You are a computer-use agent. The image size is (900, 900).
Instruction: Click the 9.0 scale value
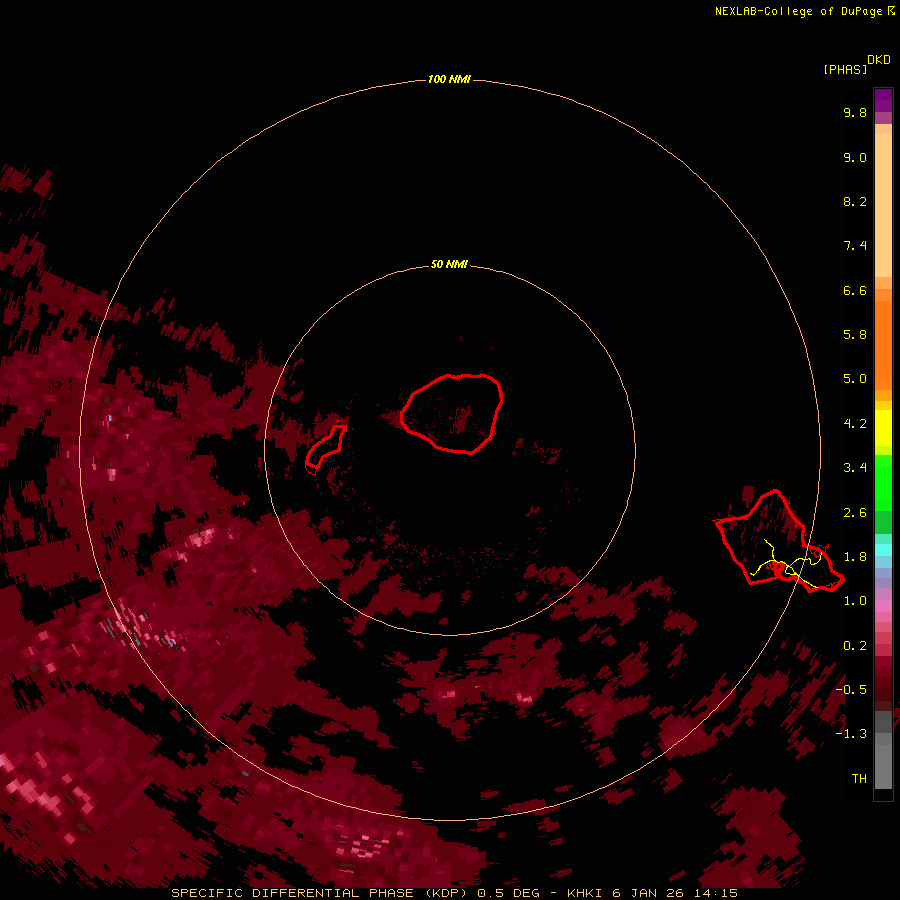tap(855, 157)
